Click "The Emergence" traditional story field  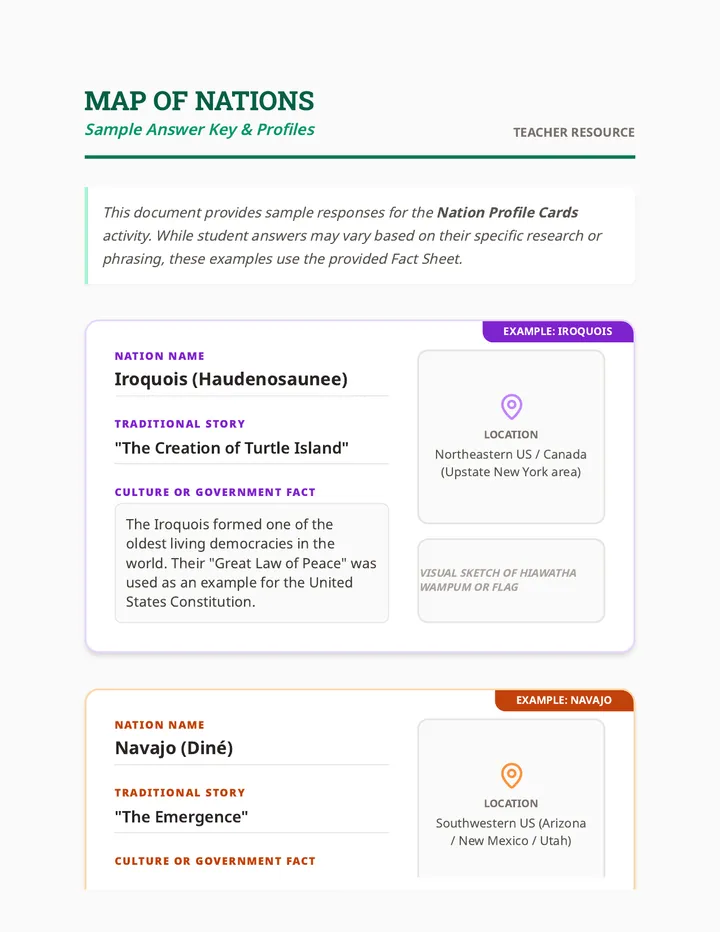(251, 817)
